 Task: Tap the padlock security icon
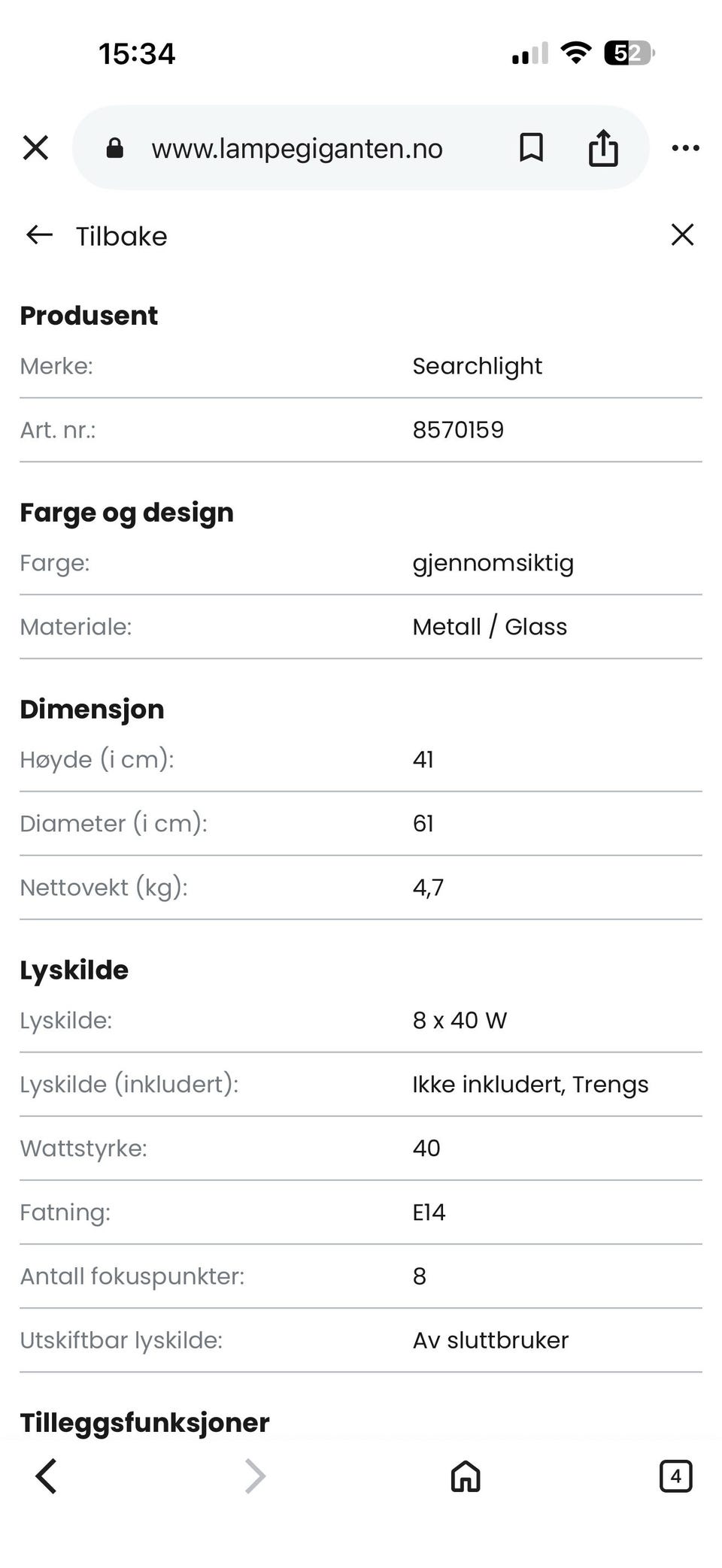[x=114, y=148]
